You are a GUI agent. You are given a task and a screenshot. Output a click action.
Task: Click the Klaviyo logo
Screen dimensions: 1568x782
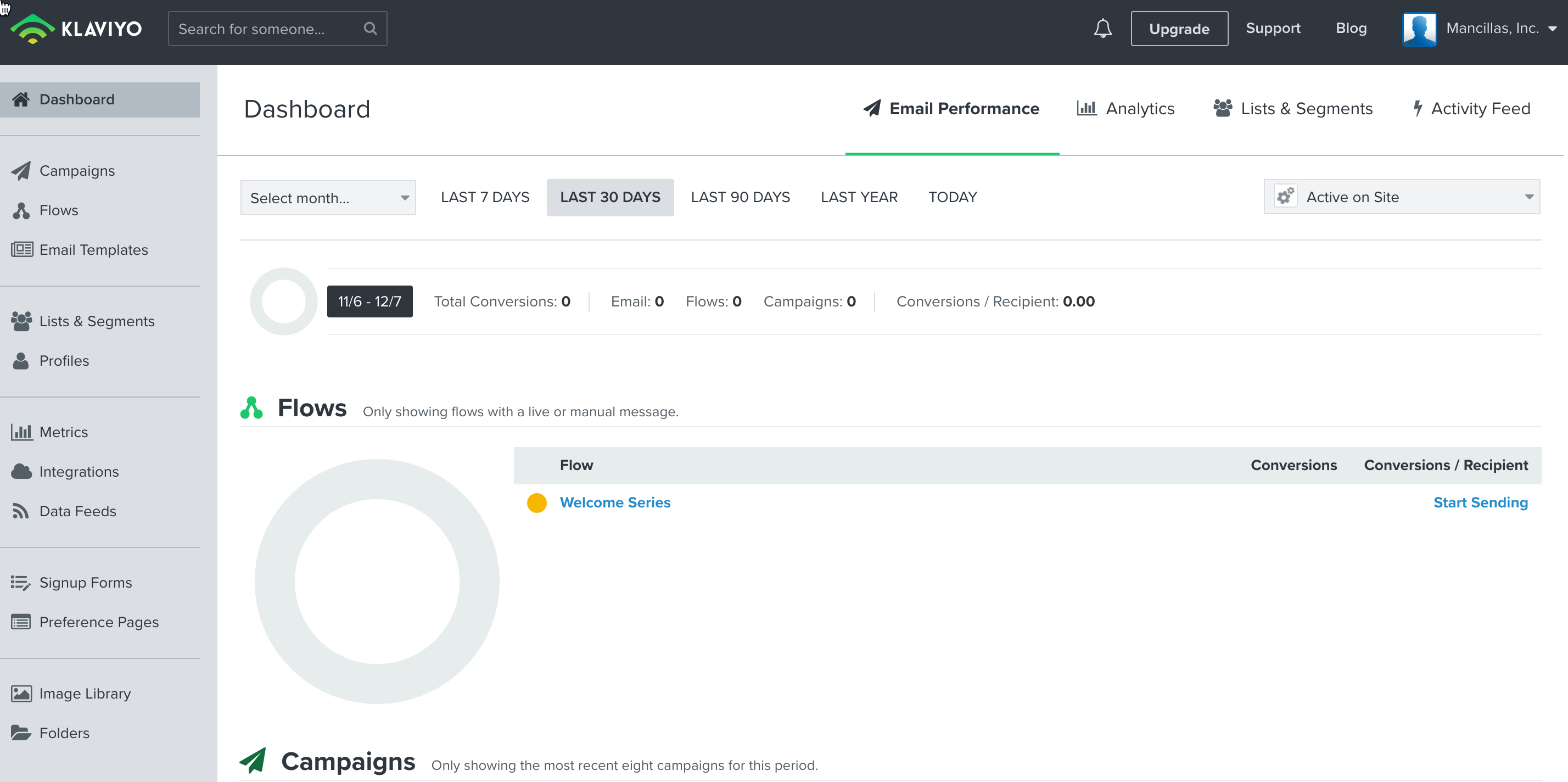(x=77, y=29)
